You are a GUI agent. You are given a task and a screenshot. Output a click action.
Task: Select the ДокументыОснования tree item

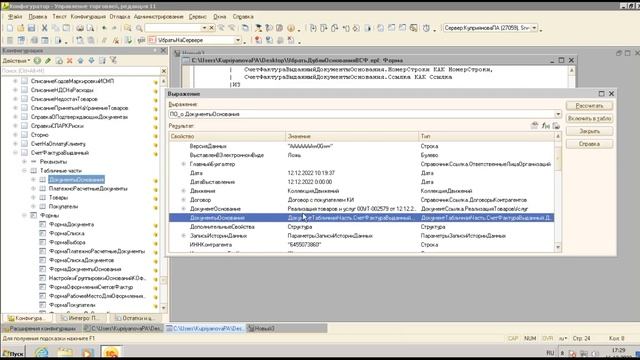coord(76,180)
